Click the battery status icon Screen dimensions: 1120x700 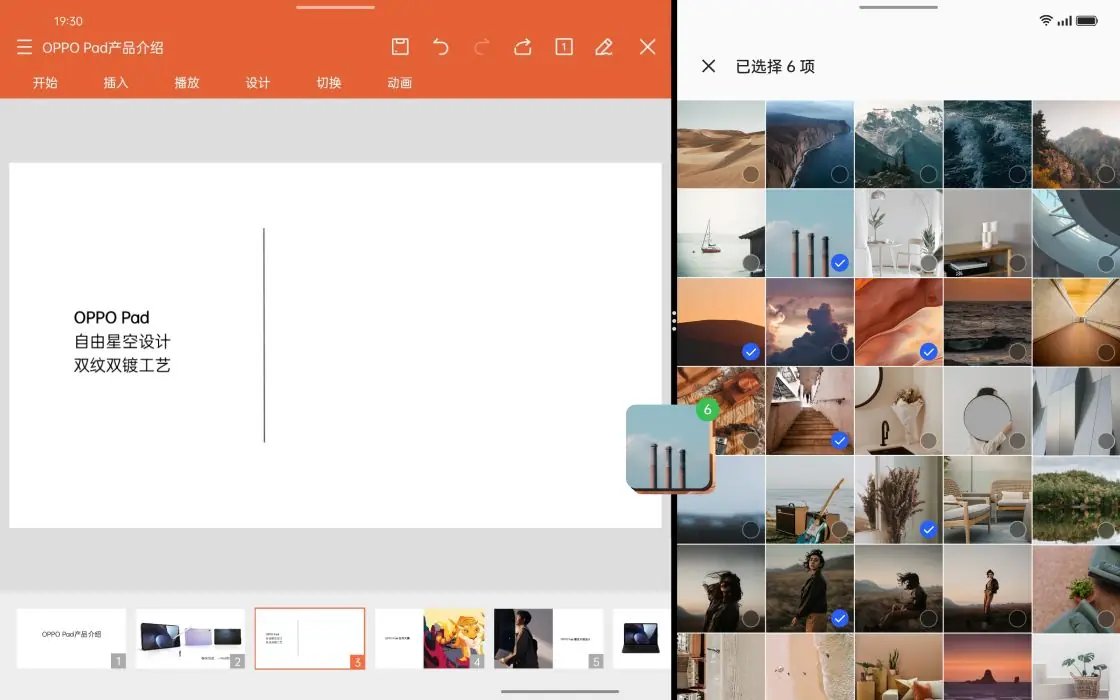point(1087,21)
